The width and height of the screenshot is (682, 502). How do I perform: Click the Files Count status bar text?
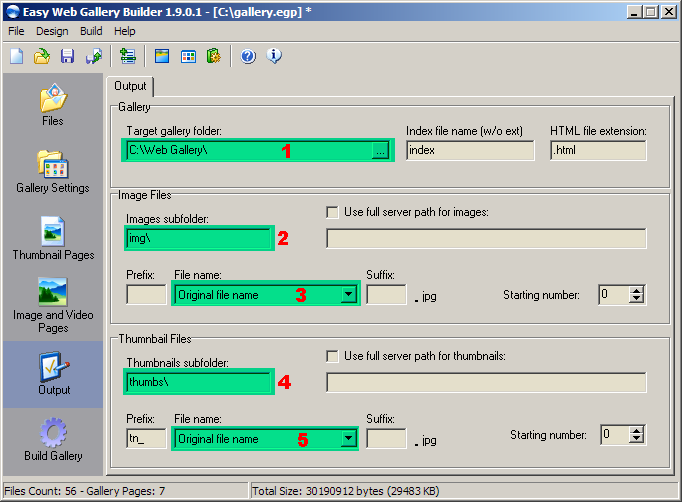point(85,491)
